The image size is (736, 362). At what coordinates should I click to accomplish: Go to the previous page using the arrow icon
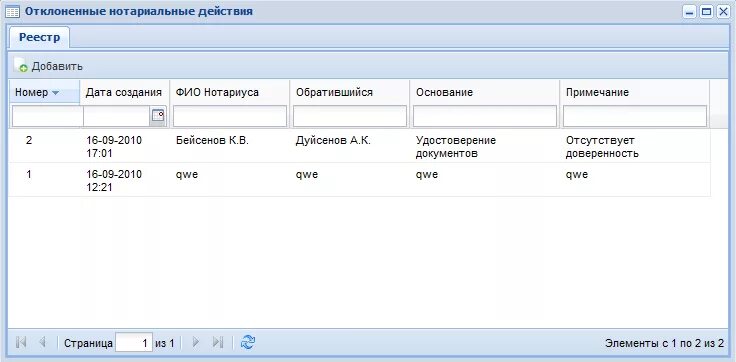pos(42,343)
